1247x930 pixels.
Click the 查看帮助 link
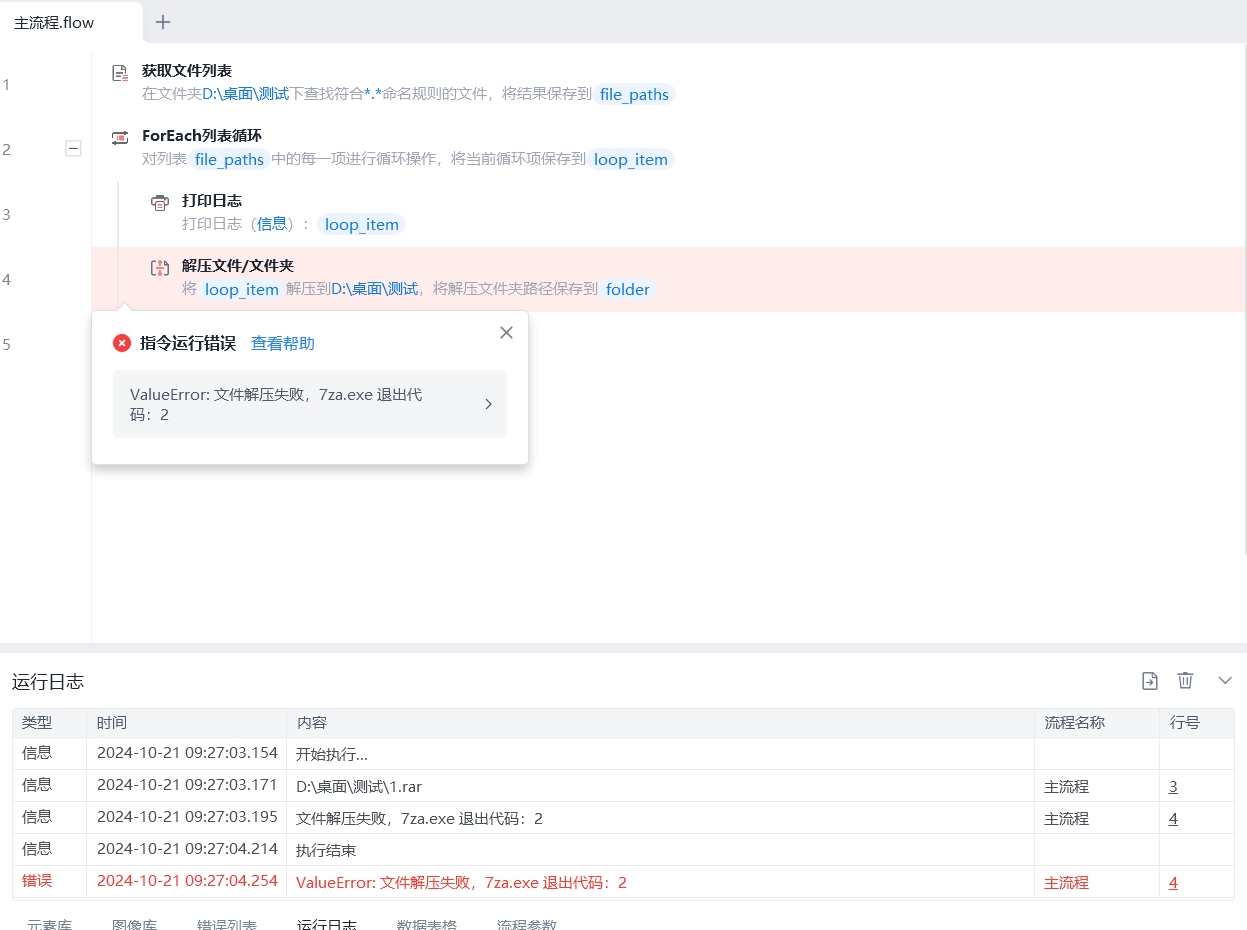coord(282,343)
